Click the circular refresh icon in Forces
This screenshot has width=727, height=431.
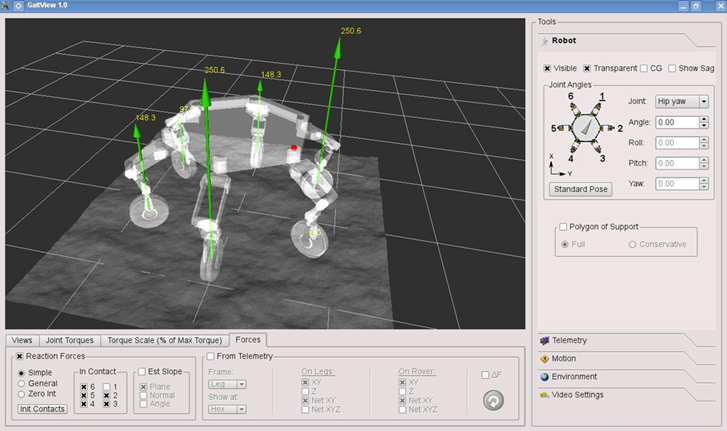(x=493, y=400)
